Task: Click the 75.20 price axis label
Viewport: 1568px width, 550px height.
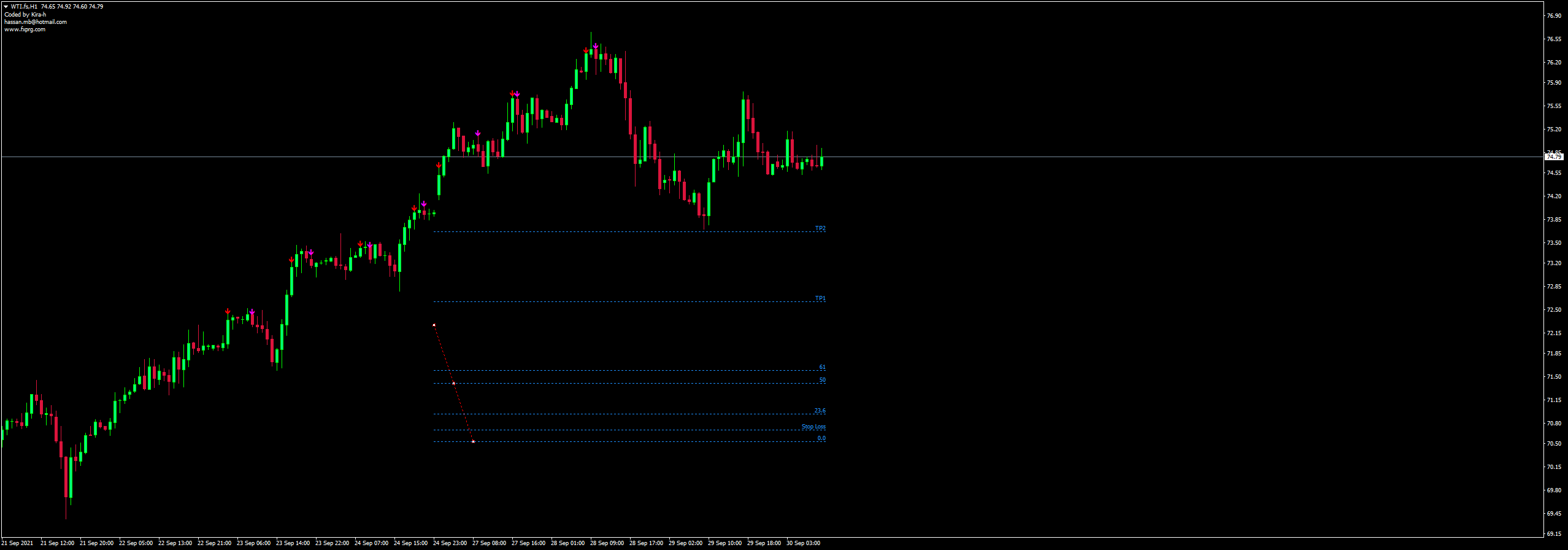Action: pos(1554,130)
